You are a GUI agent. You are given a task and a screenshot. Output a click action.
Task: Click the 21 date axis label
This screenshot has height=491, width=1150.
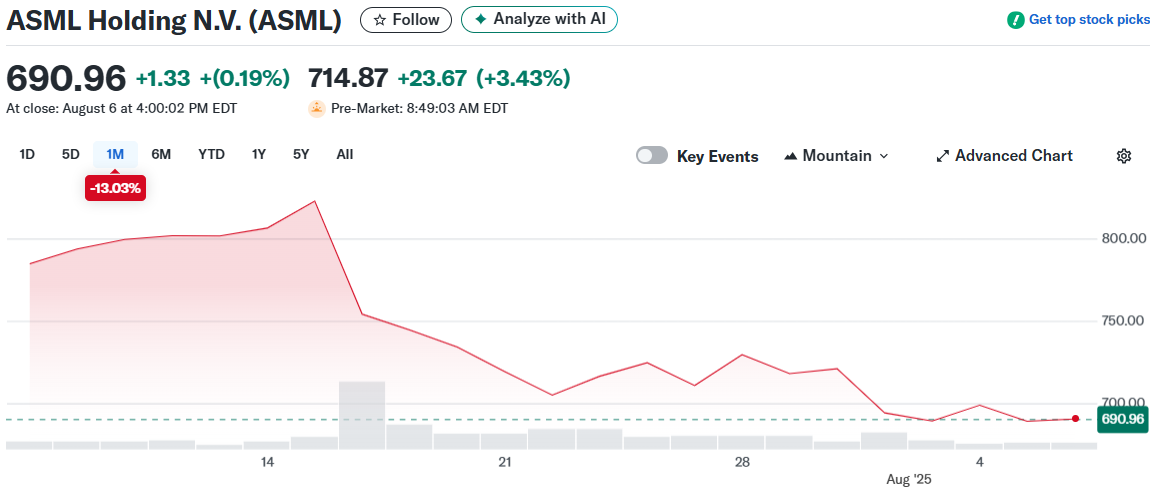(504, 462)
